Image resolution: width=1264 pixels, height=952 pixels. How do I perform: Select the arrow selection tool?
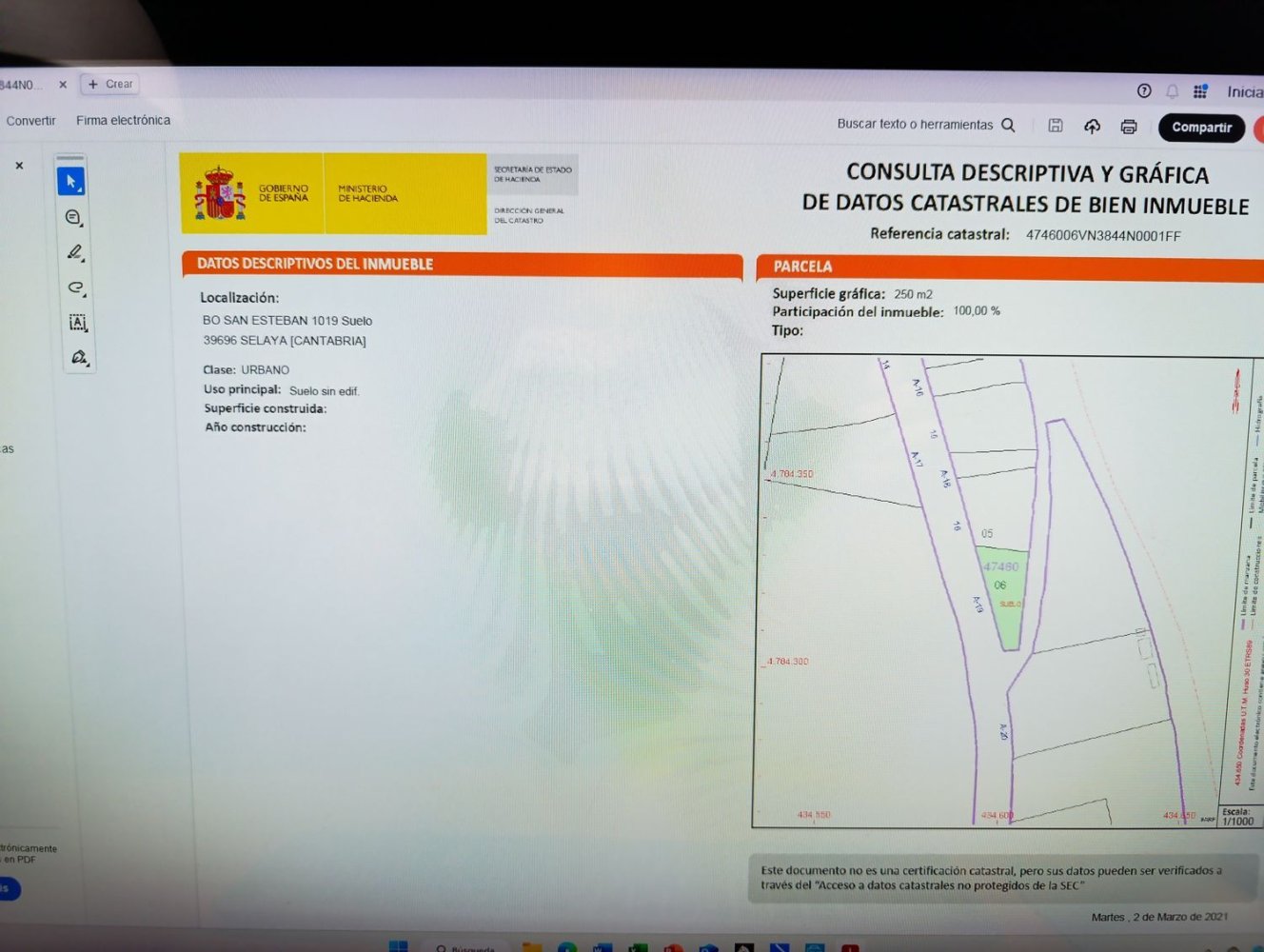tap(71, 181)
